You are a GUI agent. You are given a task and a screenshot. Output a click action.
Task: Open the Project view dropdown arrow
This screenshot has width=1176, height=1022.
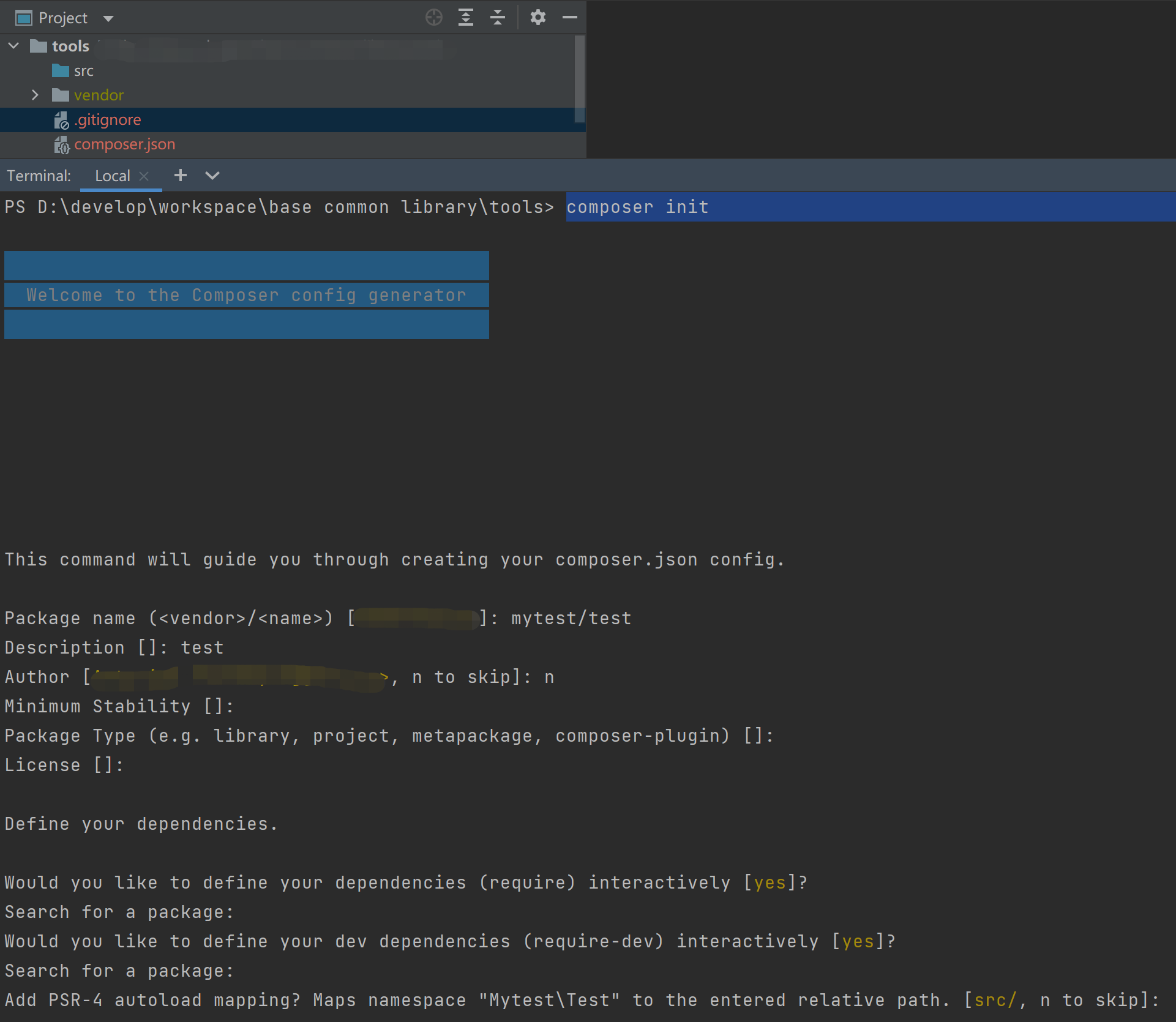click(108, 18)
